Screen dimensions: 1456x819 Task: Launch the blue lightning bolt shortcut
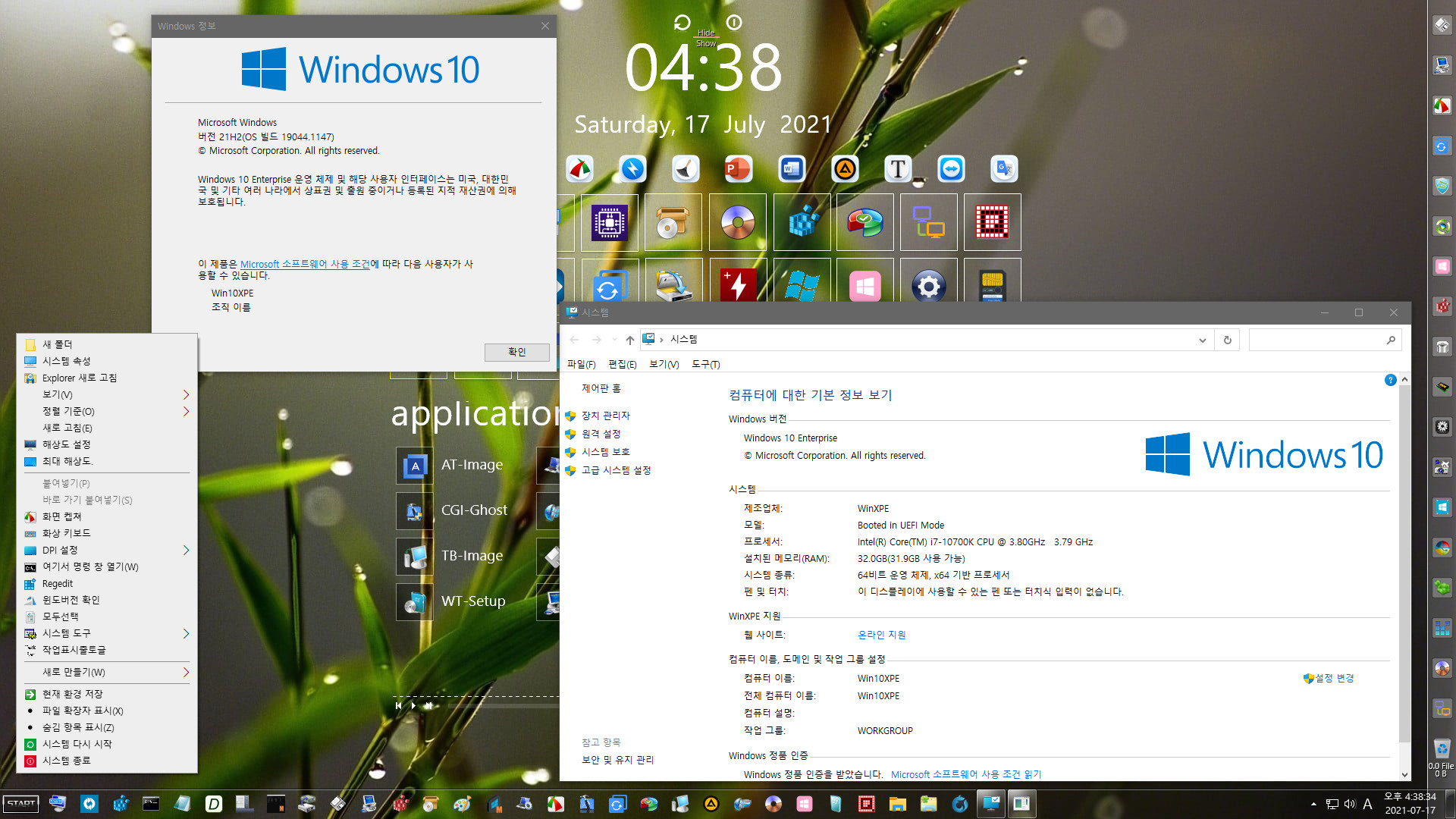click(x=632, y=168)
